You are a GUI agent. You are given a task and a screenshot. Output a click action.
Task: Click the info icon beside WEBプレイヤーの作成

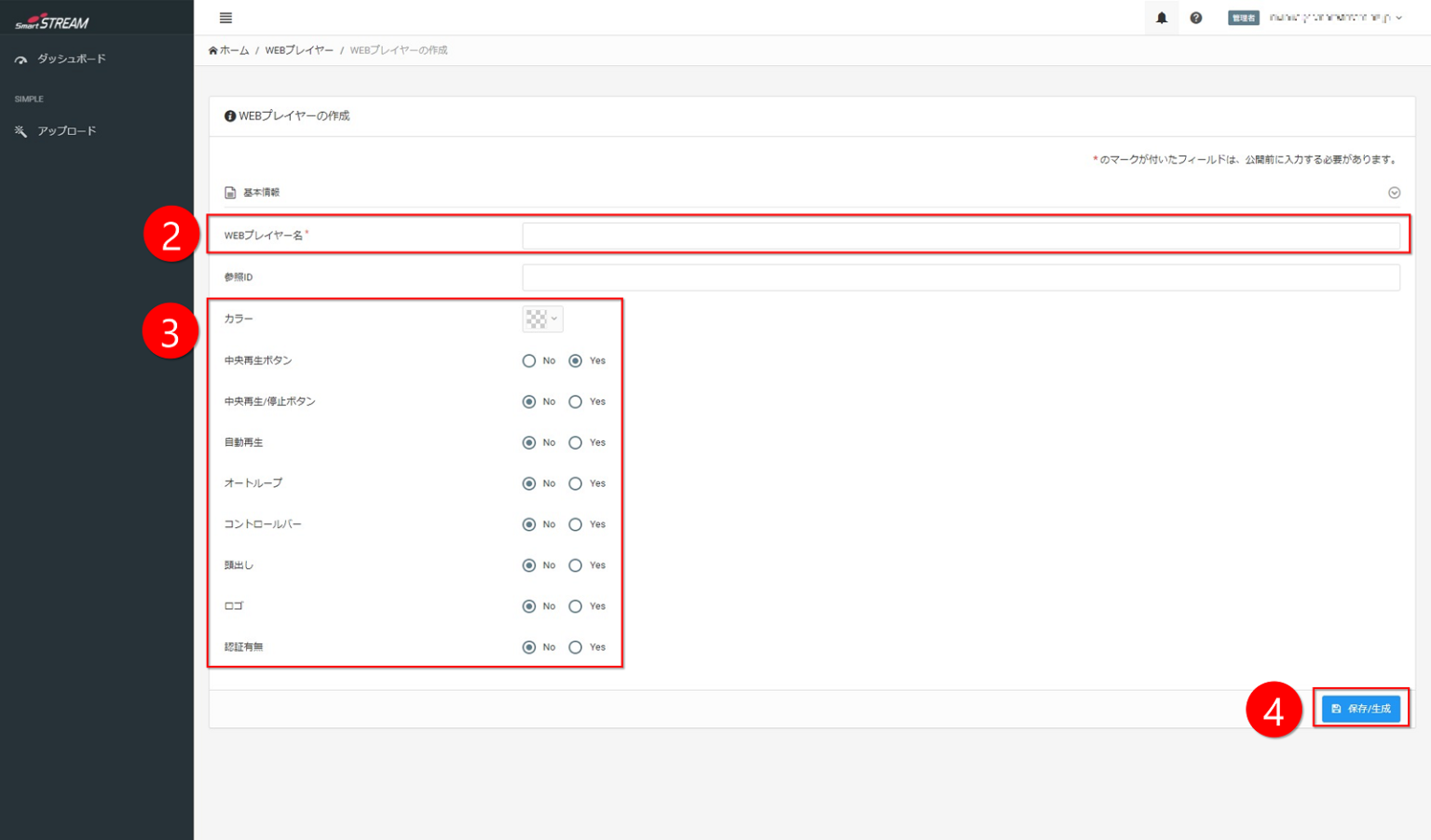tap(229, 116)
